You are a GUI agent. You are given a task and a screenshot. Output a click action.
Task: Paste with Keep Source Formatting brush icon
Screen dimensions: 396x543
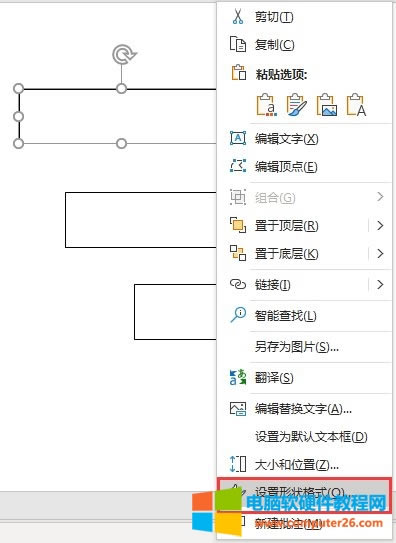296,105
